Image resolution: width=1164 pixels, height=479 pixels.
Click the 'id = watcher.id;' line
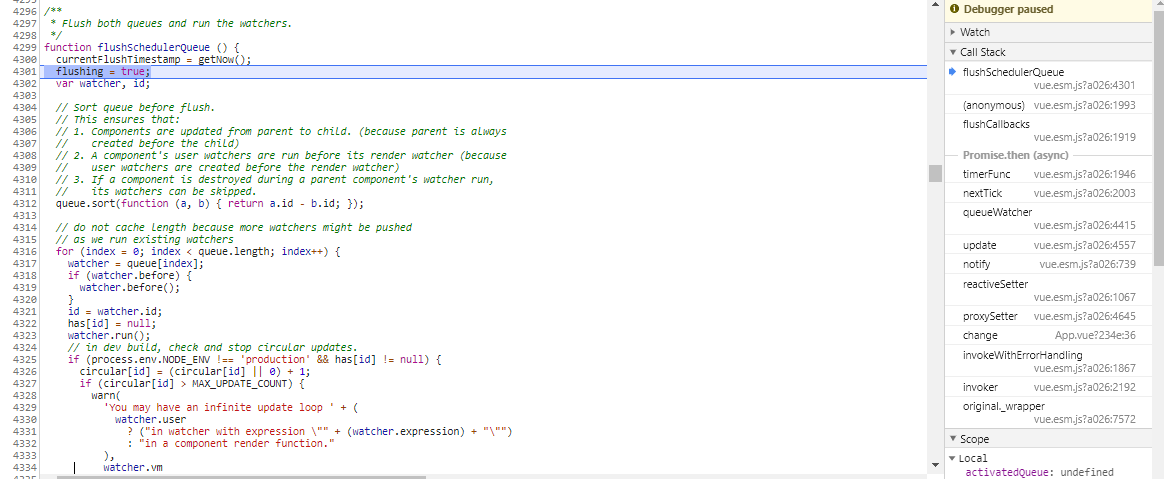click(x=115, y=312)
